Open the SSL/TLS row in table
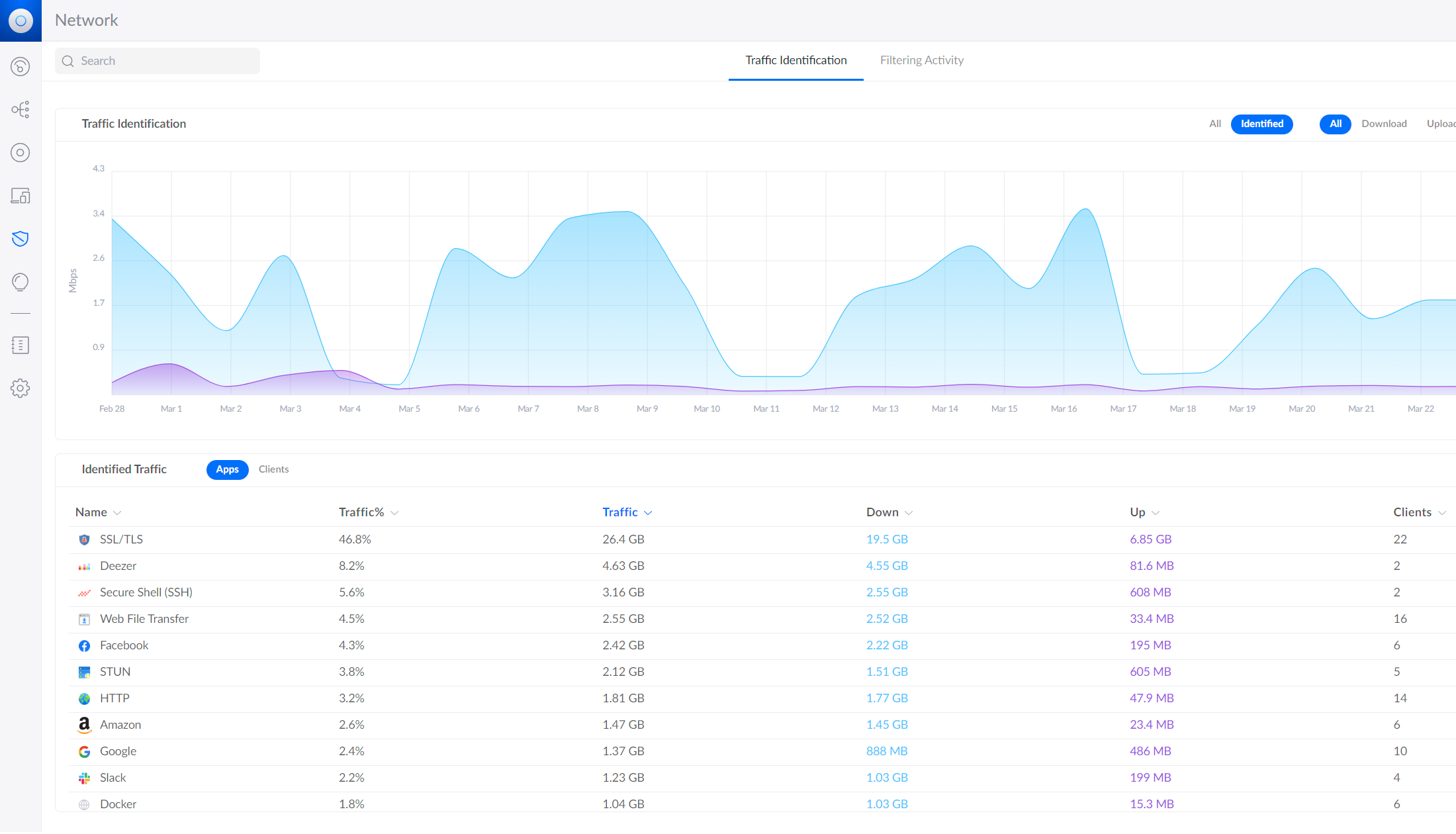 pyautogui.click(x=121, y=539)
